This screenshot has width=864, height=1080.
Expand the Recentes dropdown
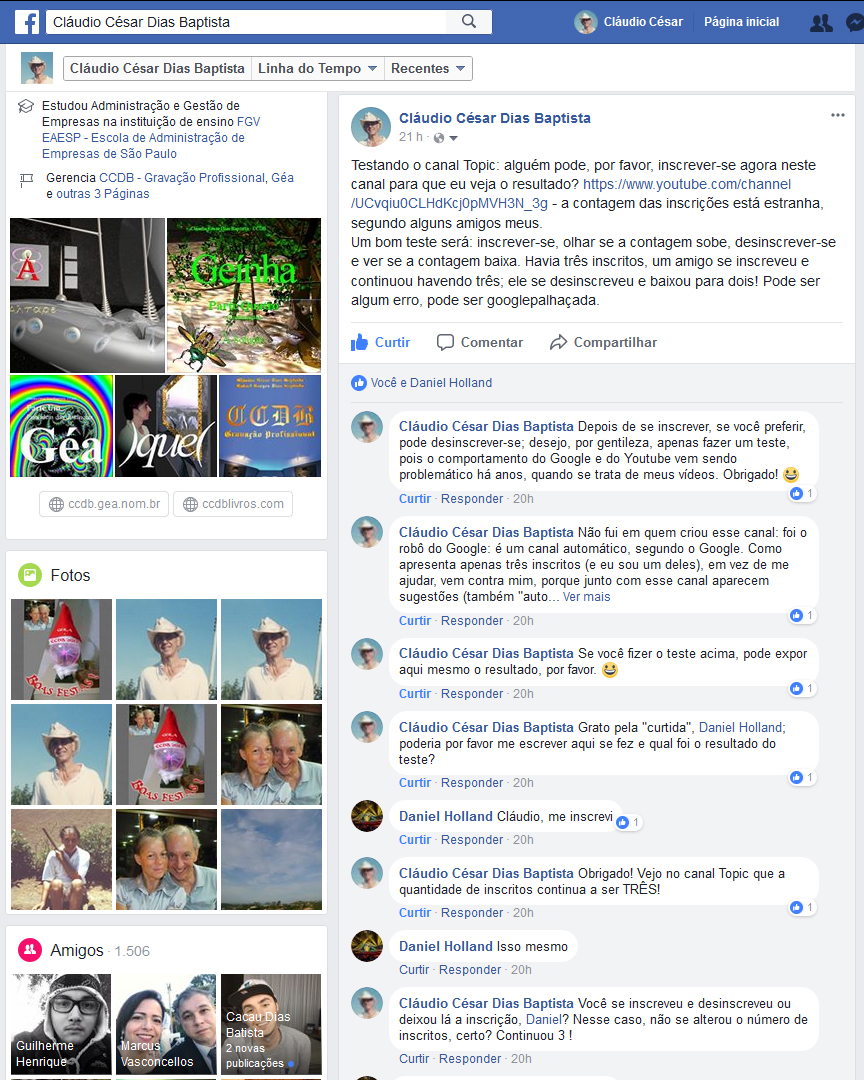(428, 68)
